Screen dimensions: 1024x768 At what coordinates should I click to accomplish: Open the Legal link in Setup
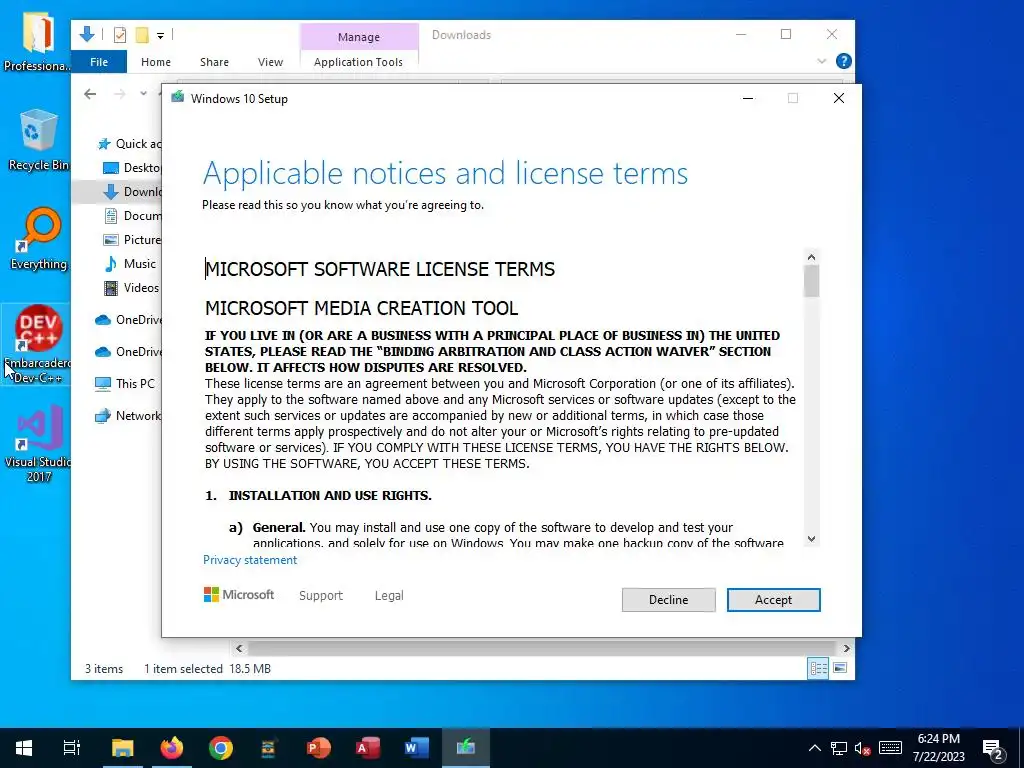[x=389, y=596]
